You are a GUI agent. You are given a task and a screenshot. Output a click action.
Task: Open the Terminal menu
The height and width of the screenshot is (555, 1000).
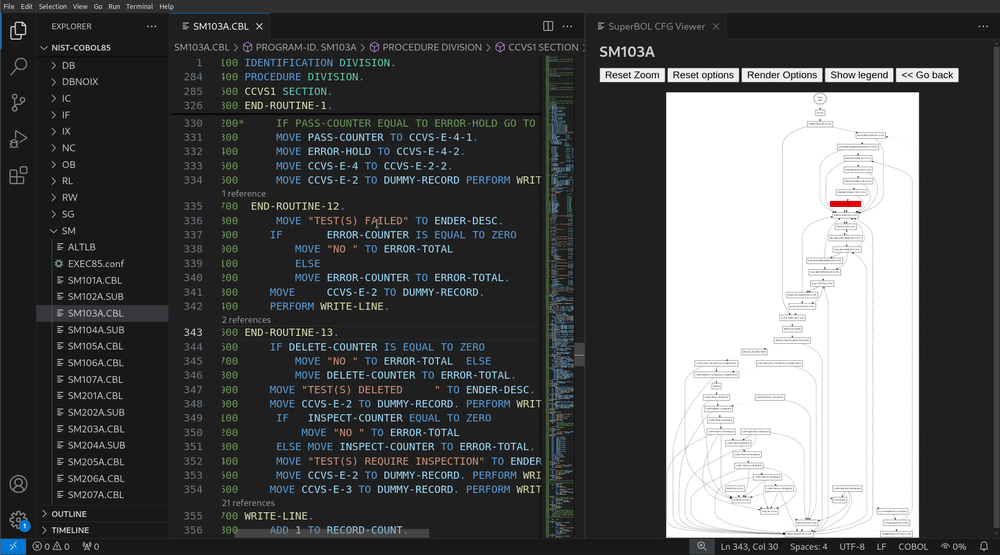[x=139, y=6]
